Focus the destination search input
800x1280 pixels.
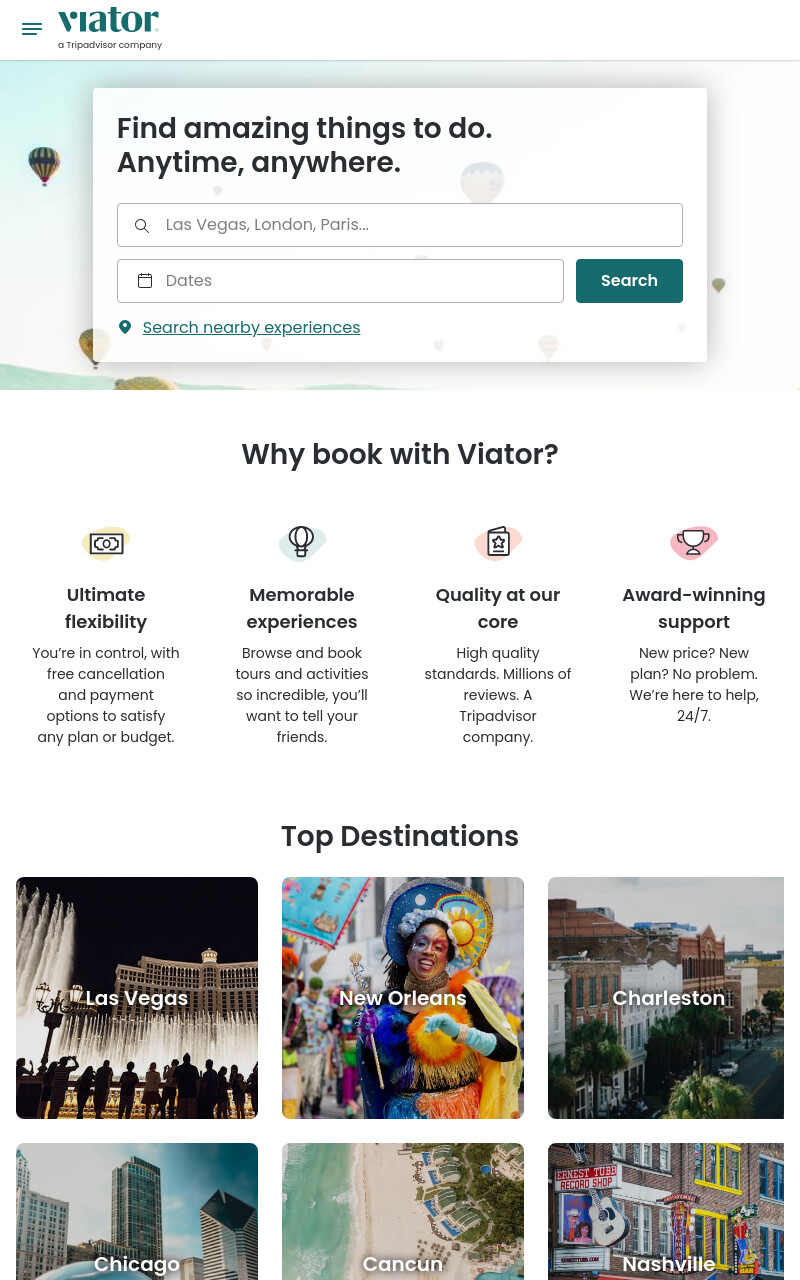(400, 225)
